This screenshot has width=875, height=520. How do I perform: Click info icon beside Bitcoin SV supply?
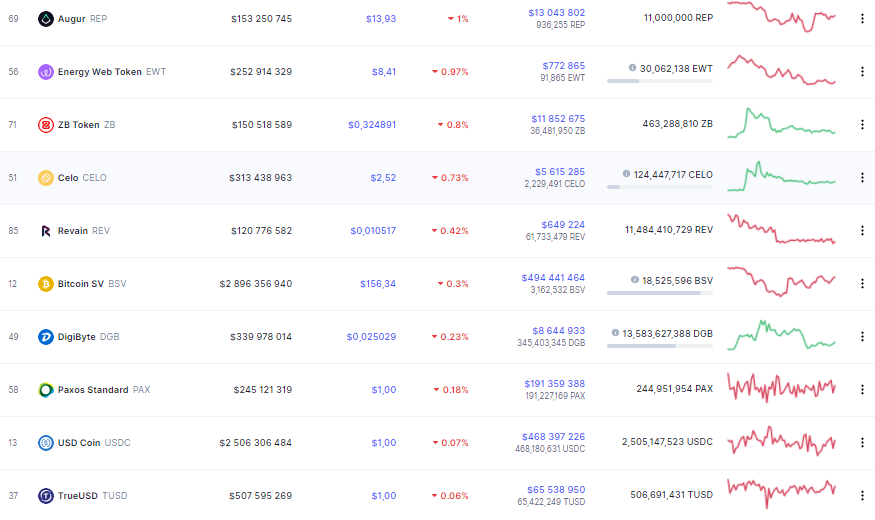click(x=634, y=280)
